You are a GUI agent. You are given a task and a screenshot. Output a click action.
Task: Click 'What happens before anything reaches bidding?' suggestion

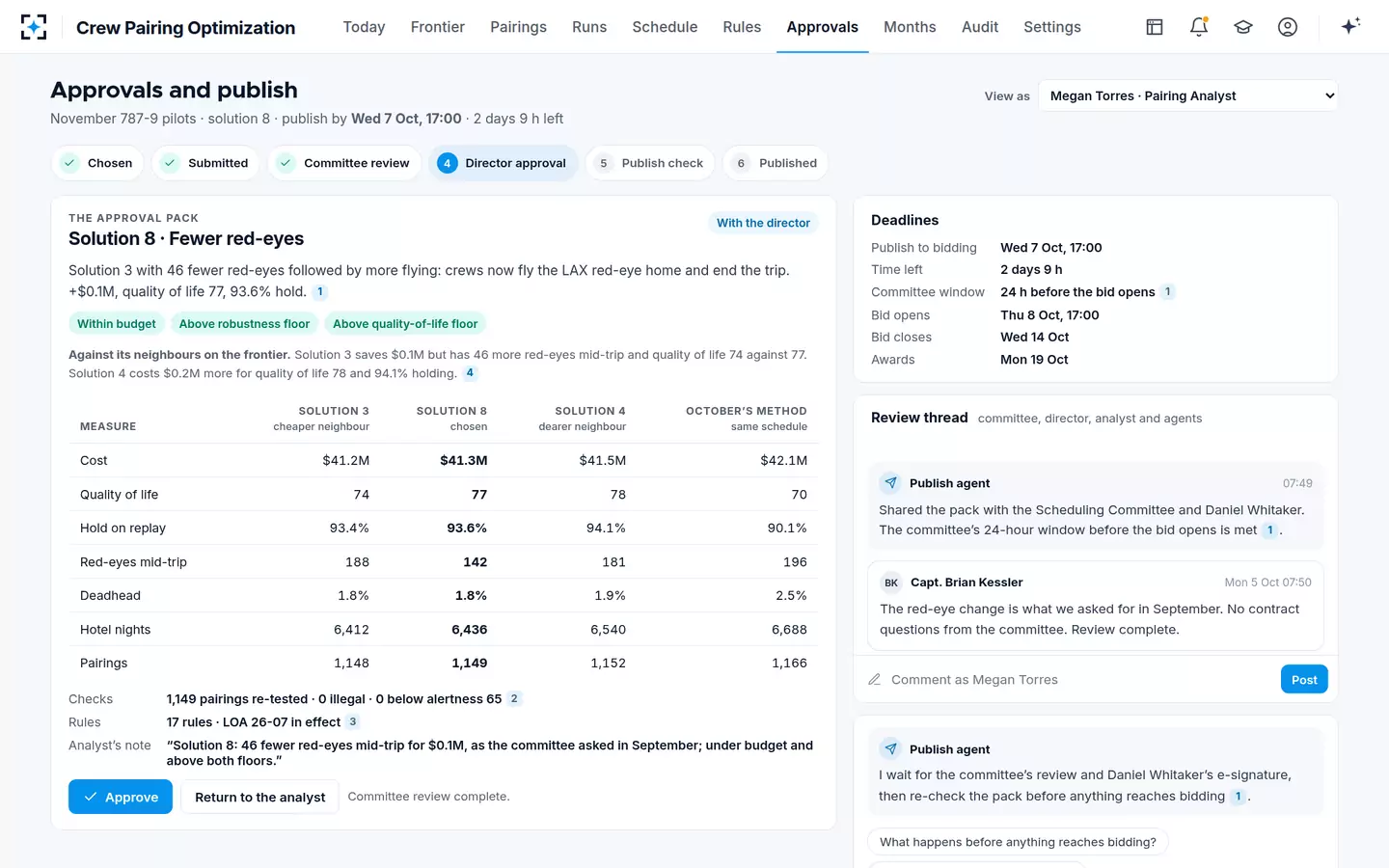[1018, 842]
